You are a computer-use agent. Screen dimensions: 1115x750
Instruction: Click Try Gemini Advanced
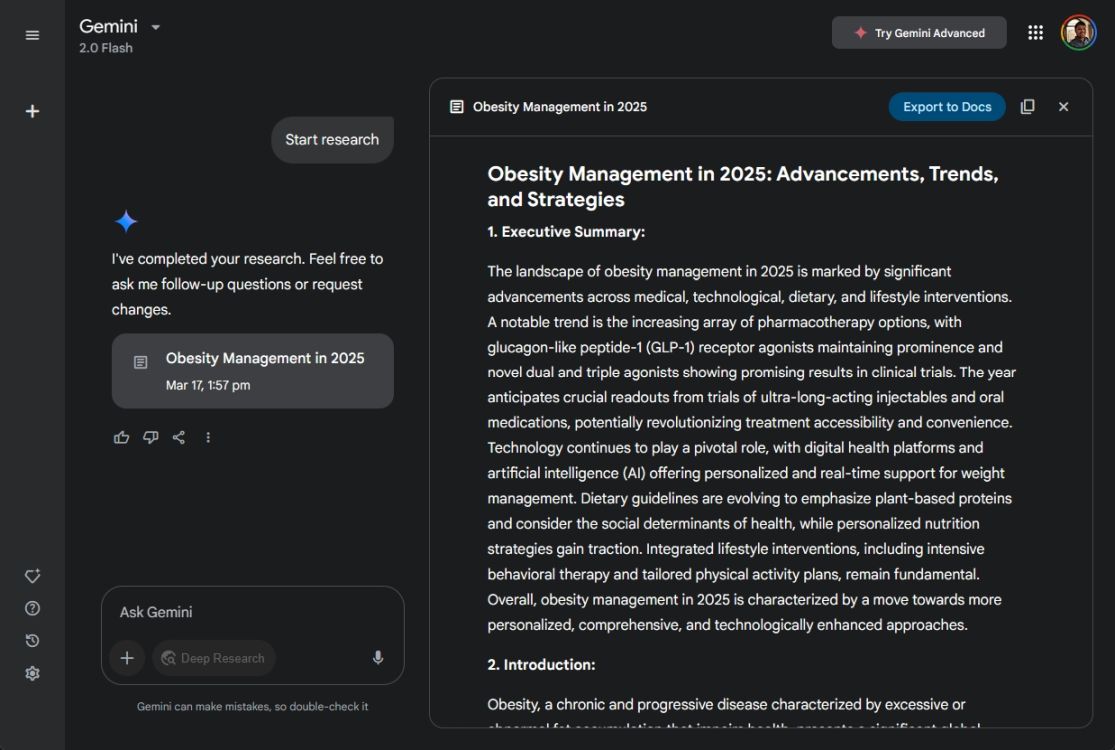coord(918,32)
